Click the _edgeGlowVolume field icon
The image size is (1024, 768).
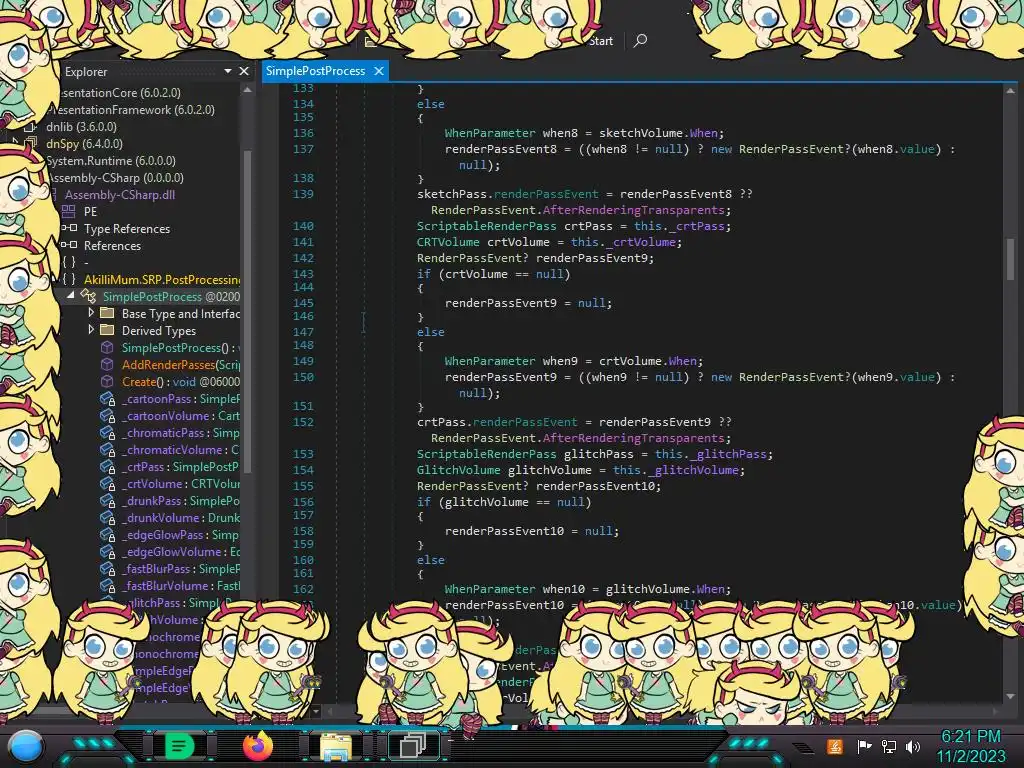[107, 551]
